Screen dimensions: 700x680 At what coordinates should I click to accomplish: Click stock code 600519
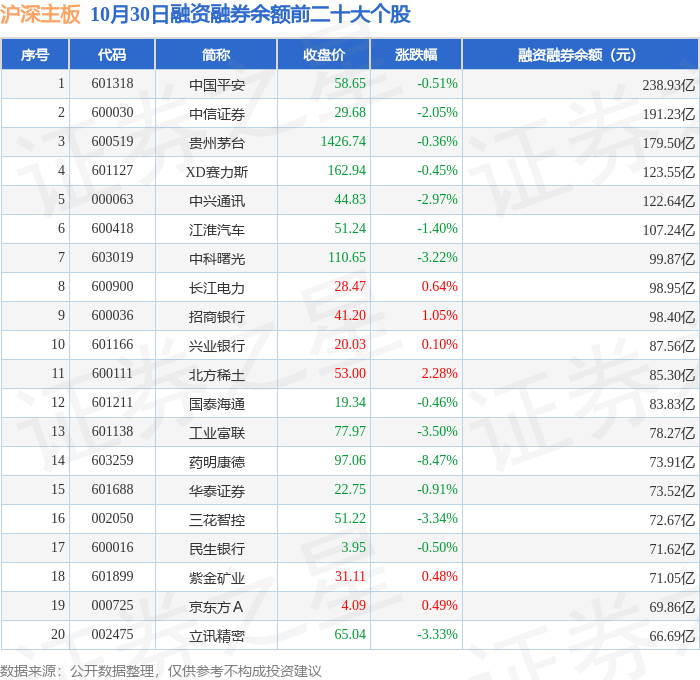[x=112, y=142]
